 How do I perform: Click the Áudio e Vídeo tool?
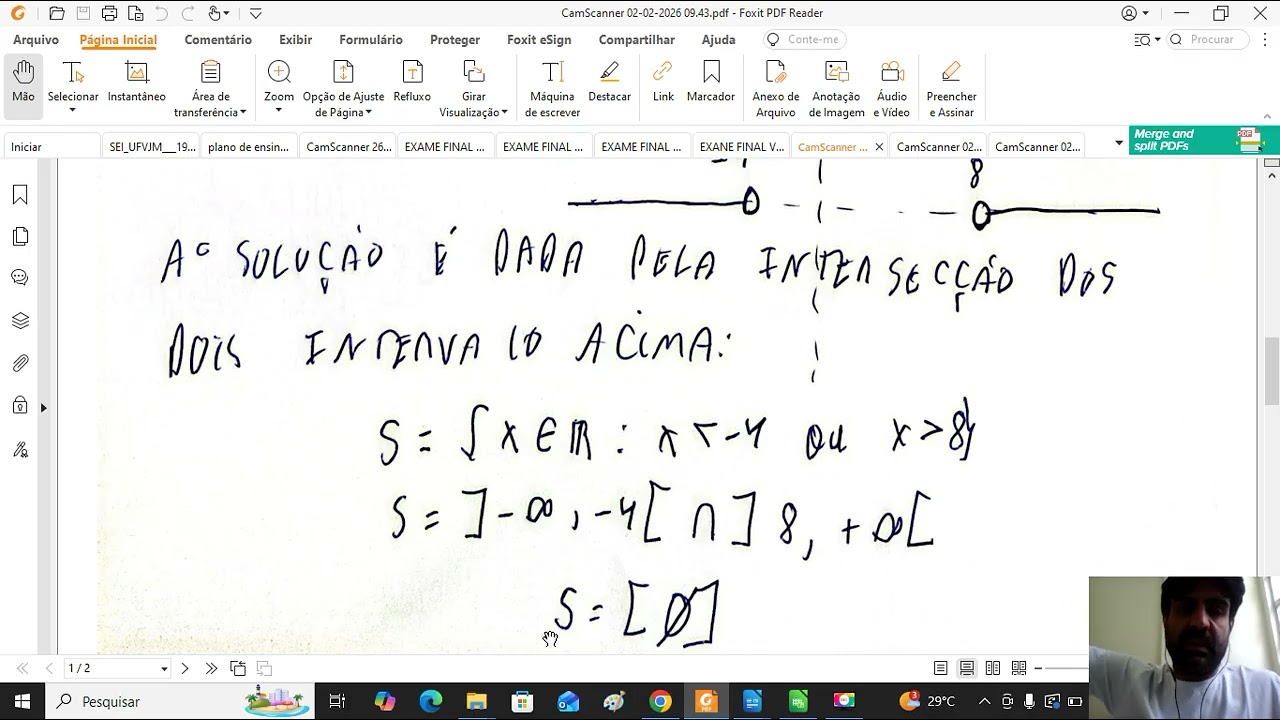click(892, 89)
